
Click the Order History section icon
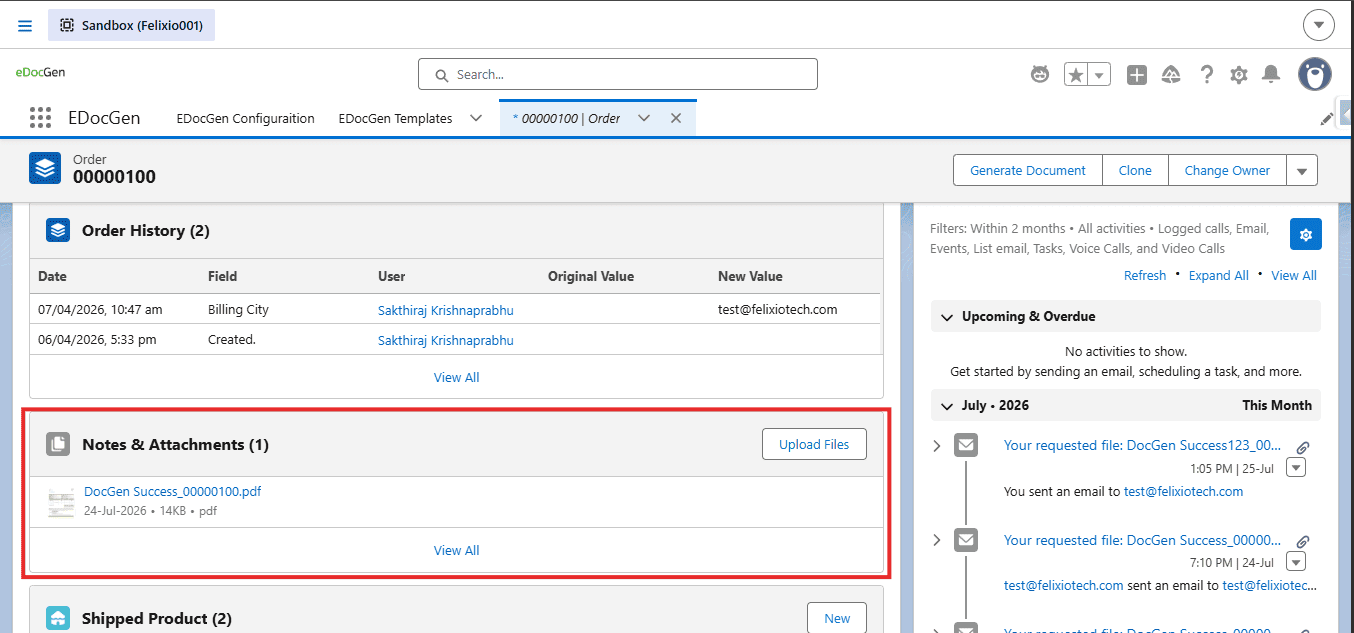[58, 230]
